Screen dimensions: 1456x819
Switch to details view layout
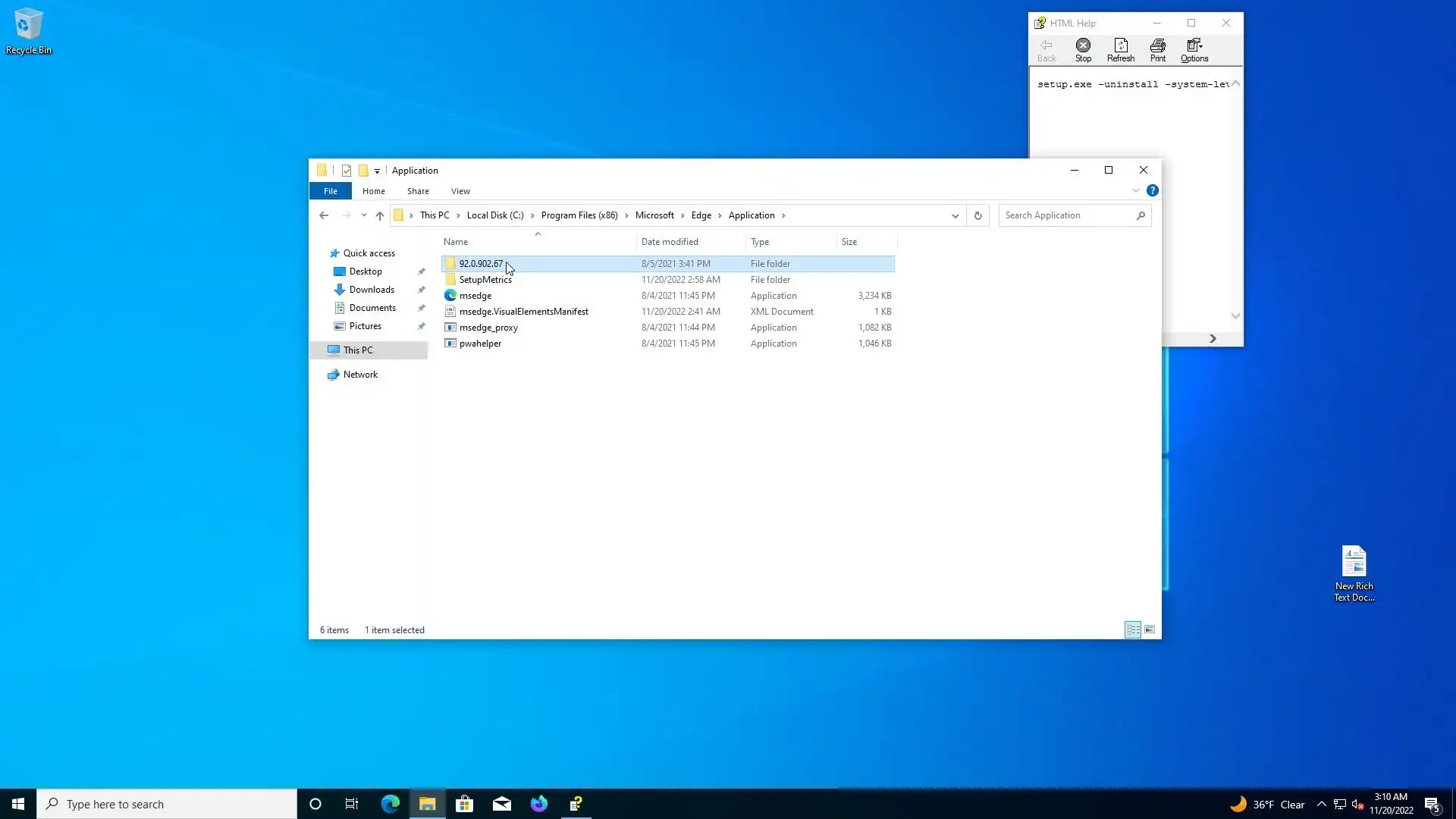pos(1133,629)
